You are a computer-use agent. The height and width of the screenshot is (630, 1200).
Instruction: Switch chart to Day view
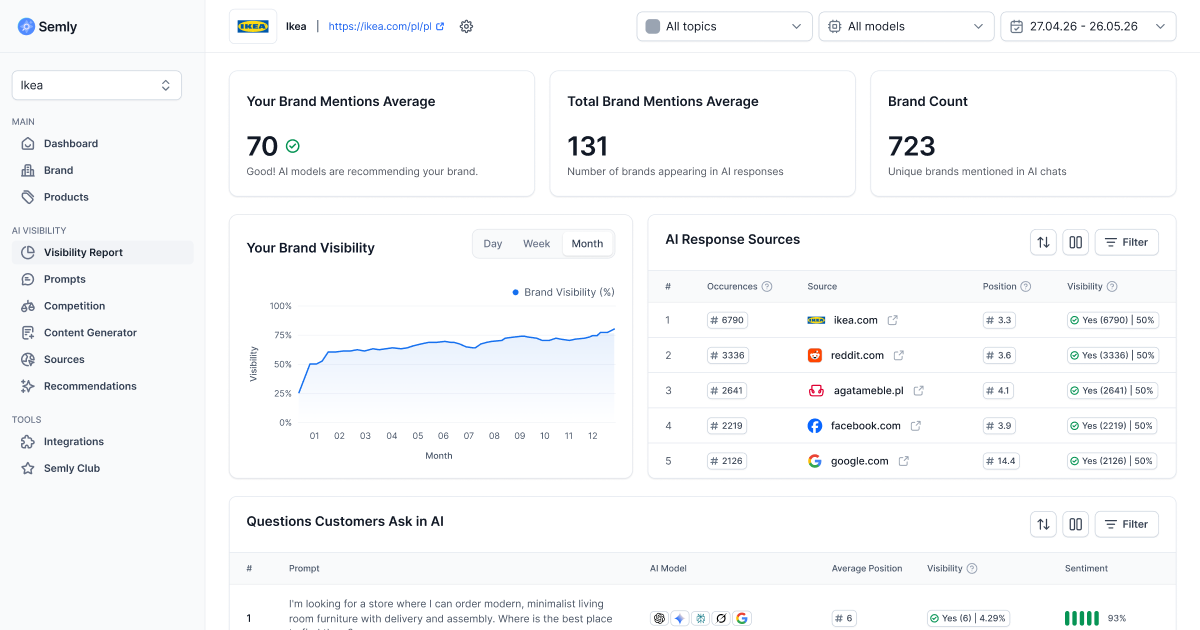493,244
